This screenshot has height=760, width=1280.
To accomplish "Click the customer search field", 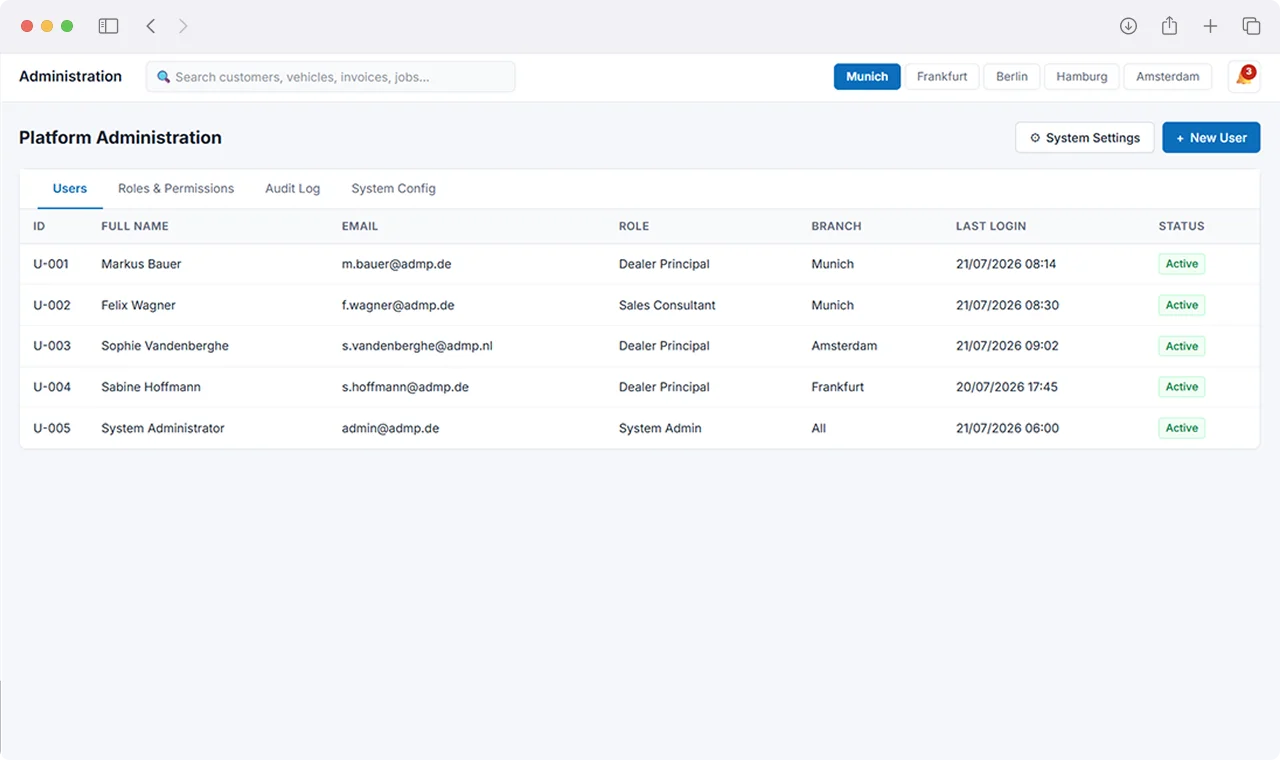I will click(x=331, y=77).
